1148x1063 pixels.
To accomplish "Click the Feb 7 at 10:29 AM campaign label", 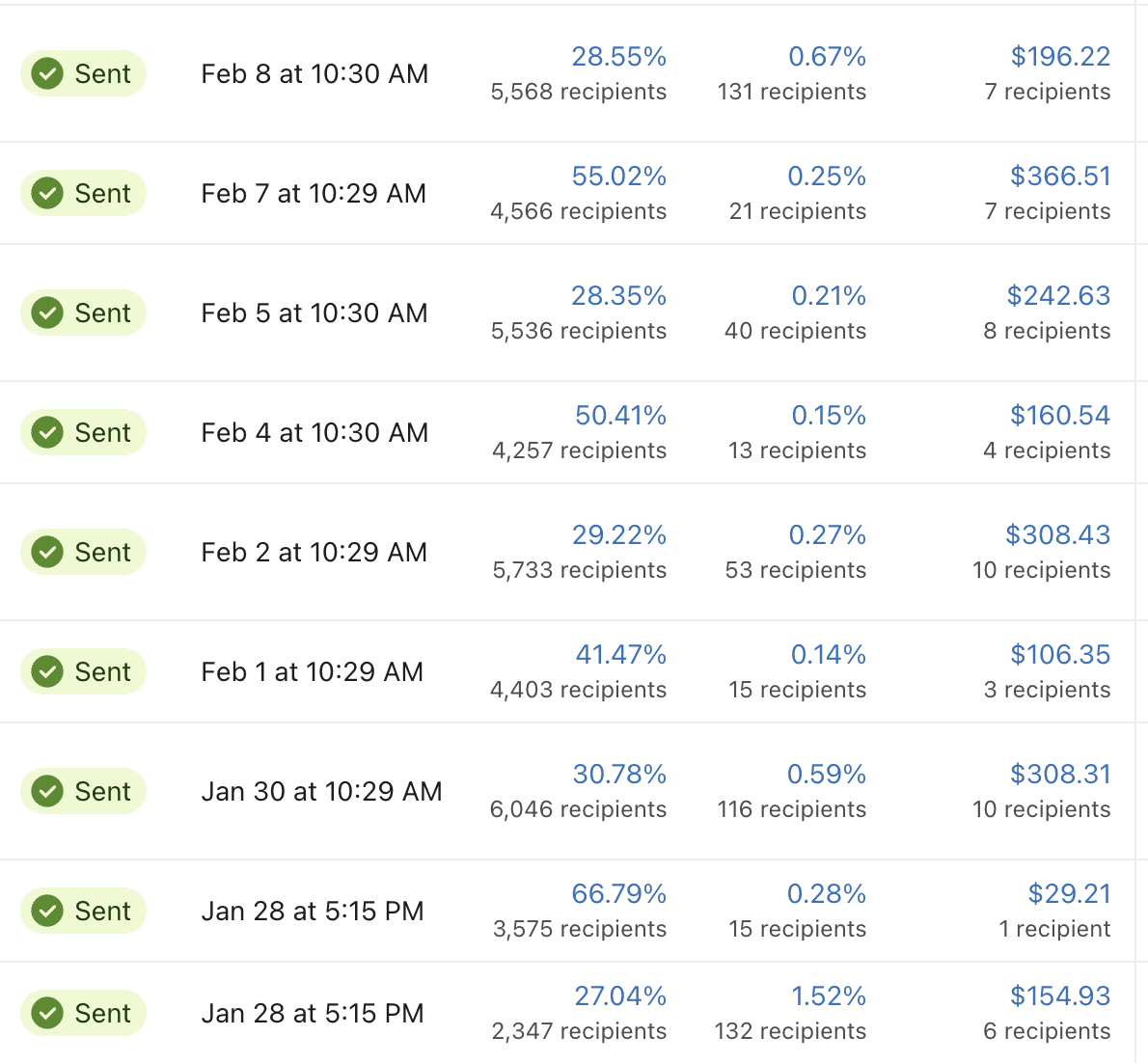I will (x=314, y=193).
